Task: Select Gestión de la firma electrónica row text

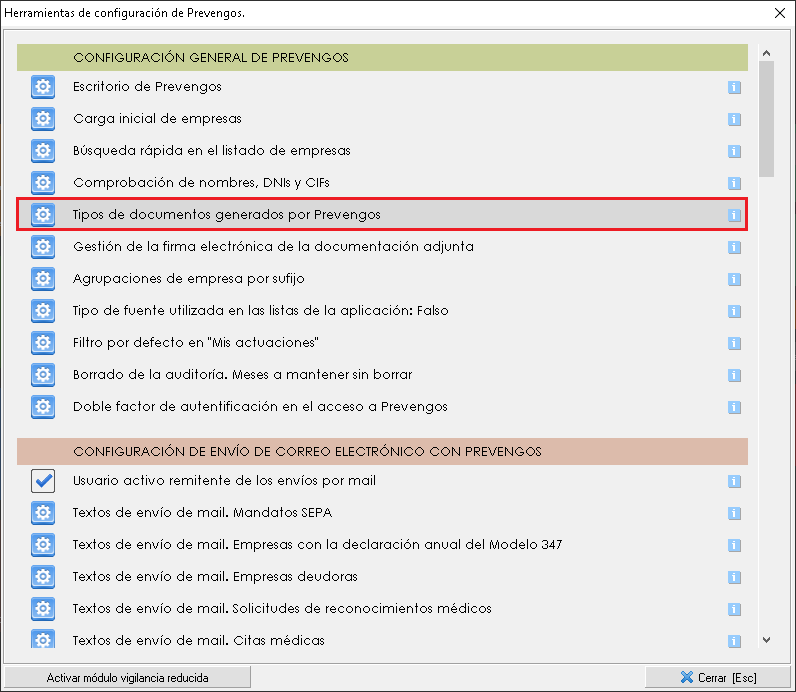Action: coord(273,247)
